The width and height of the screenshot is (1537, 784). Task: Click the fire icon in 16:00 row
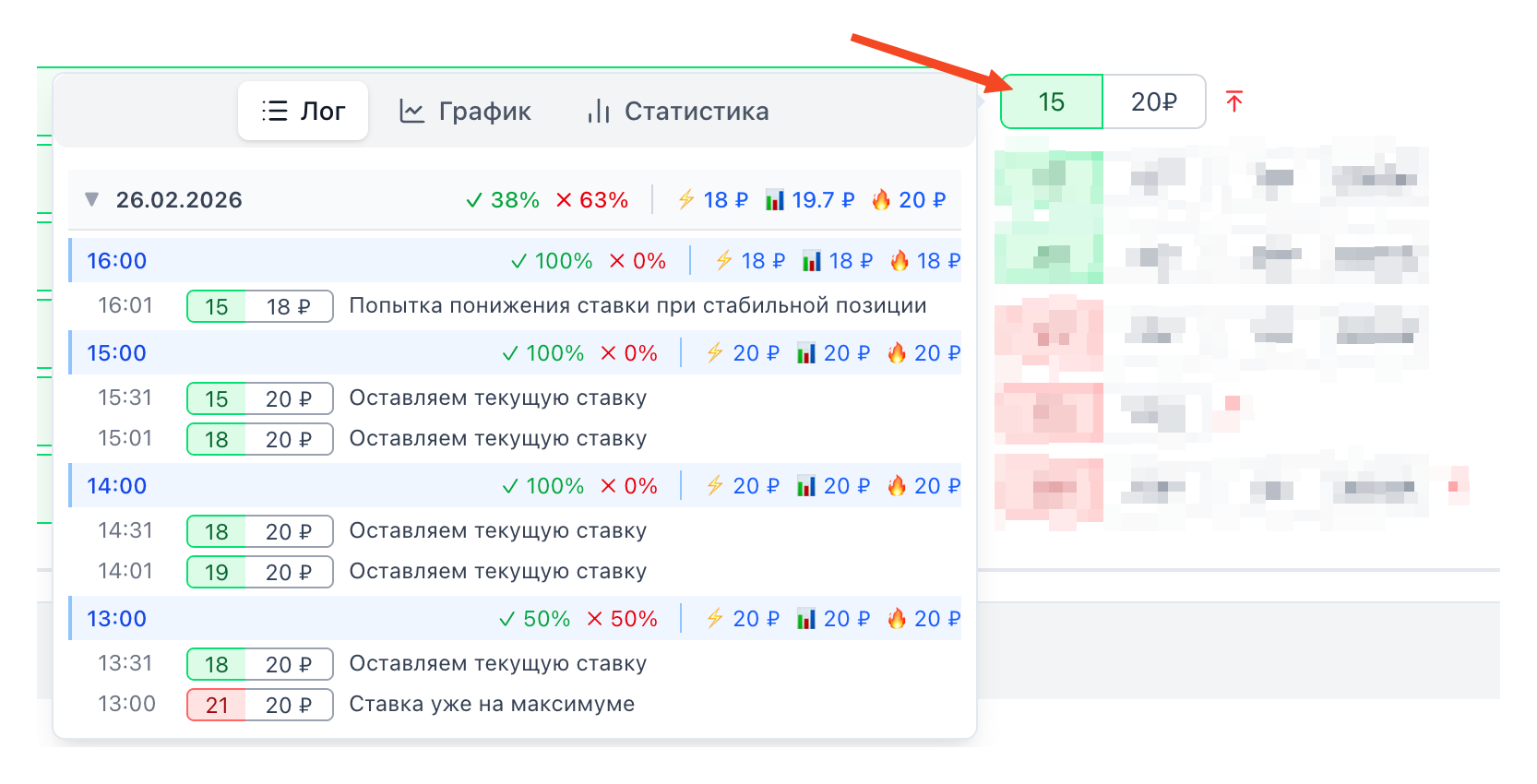(x=900, y=261)
